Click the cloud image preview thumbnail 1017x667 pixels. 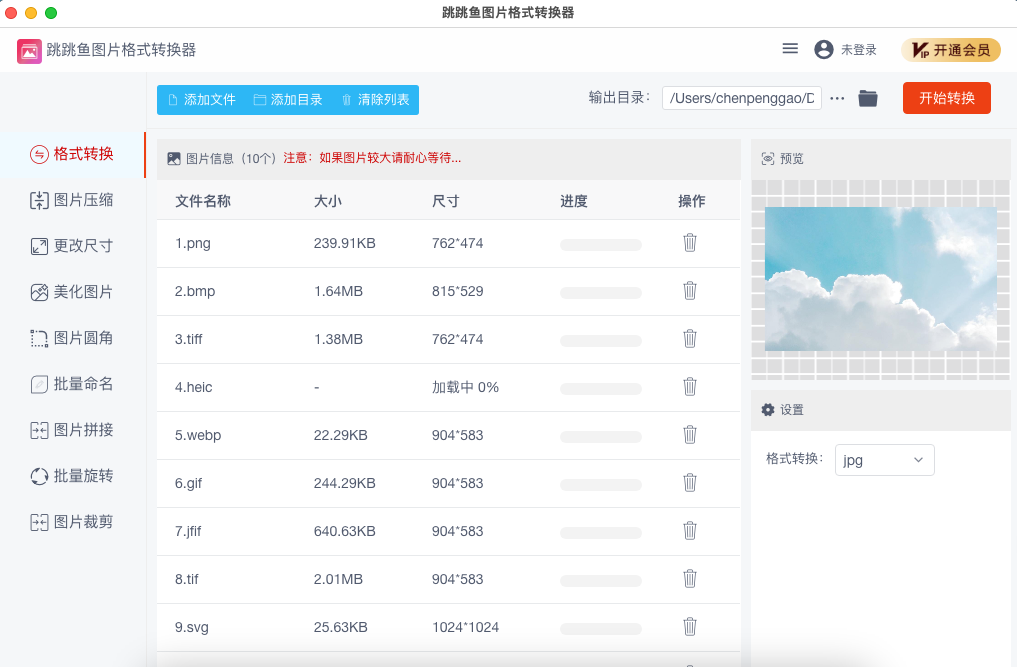tap(880, 278)
